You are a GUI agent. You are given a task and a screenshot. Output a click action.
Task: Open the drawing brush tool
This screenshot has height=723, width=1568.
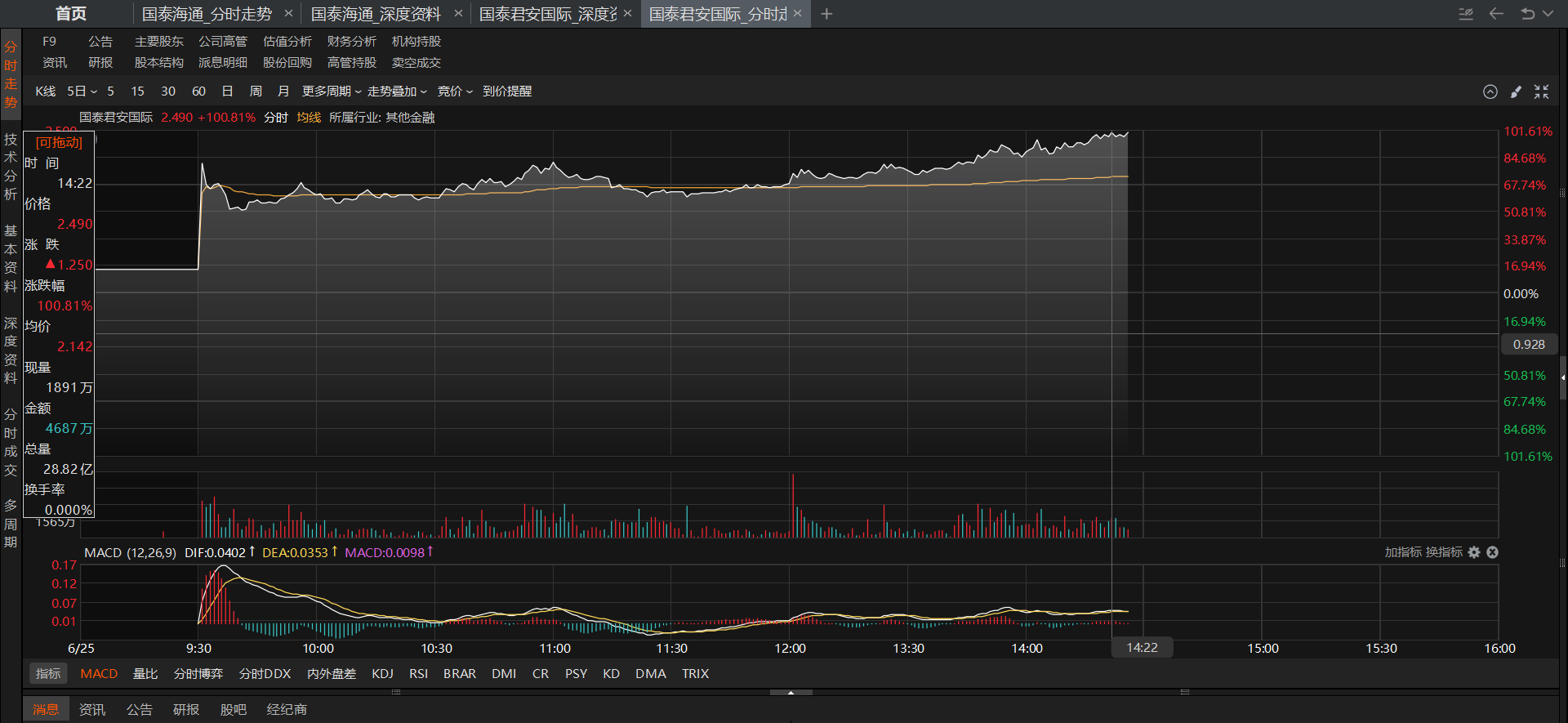pyautogui.click(x=1517, y=91)
